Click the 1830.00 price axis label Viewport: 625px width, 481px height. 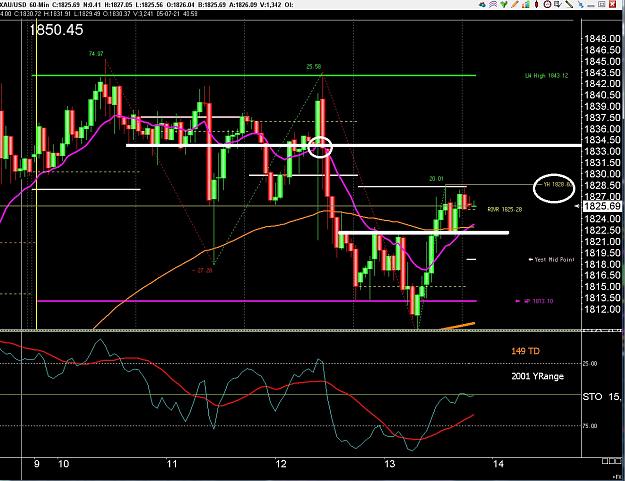click(602, 174)
